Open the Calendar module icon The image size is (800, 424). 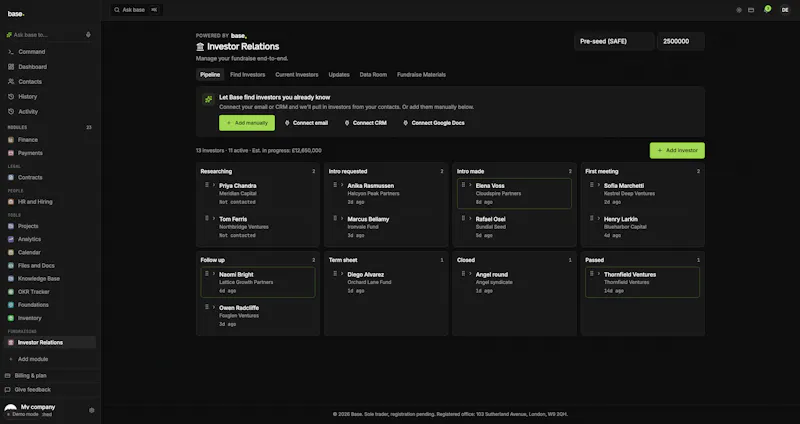point(11,253)
